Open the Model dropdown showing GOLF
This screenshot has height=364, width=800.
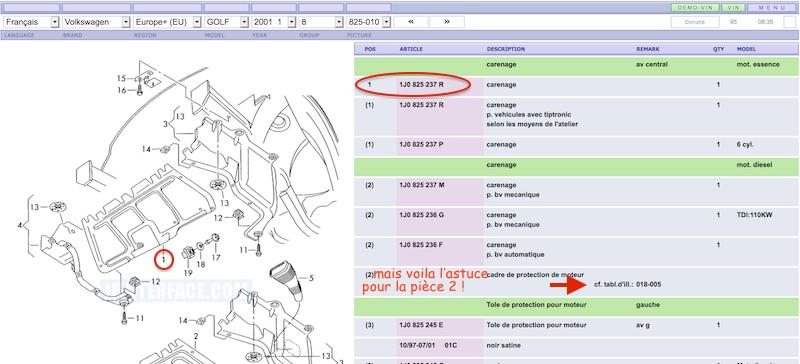[226, 22]
